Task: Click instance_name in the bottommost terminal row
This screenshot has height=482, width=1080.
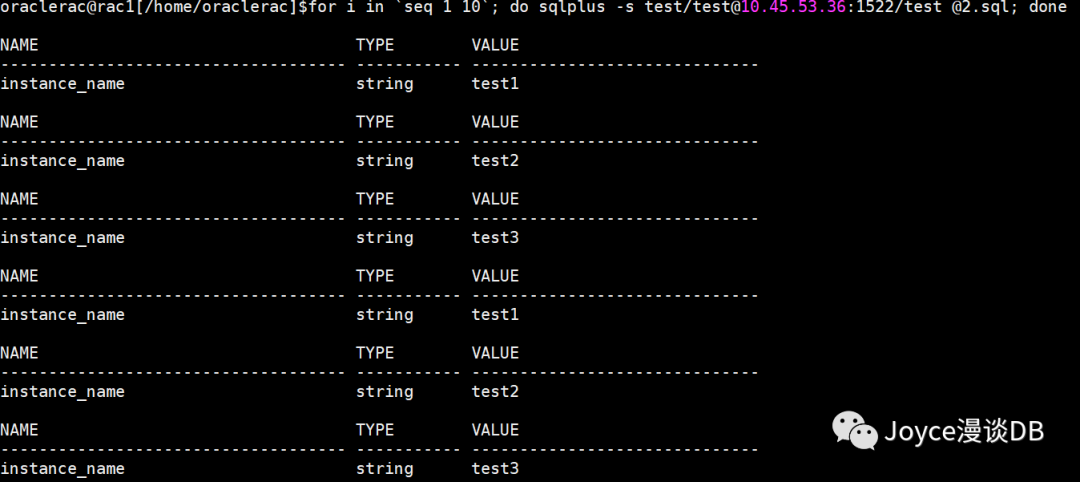Action: pyautogui.click(x=63, y=469)
